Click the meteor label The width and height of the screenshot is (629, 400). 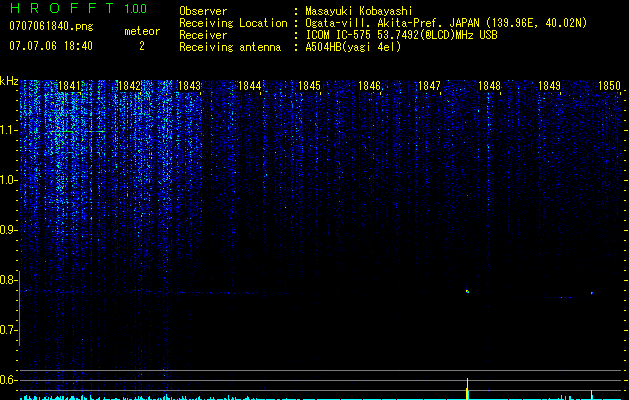[142, 31]
